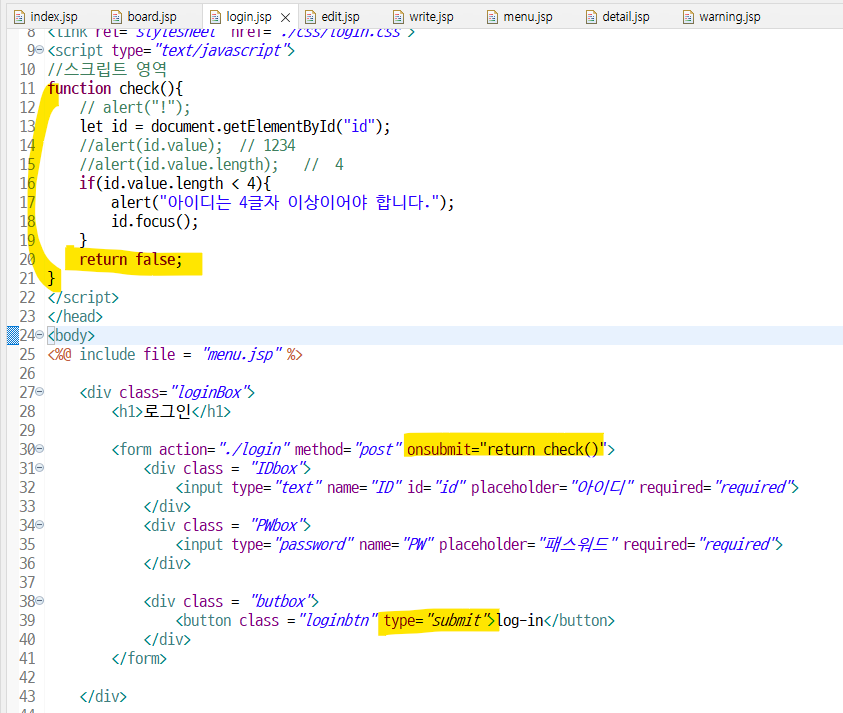
Task: Click the alert message on line 17
Action: click(x=282, y=202)
